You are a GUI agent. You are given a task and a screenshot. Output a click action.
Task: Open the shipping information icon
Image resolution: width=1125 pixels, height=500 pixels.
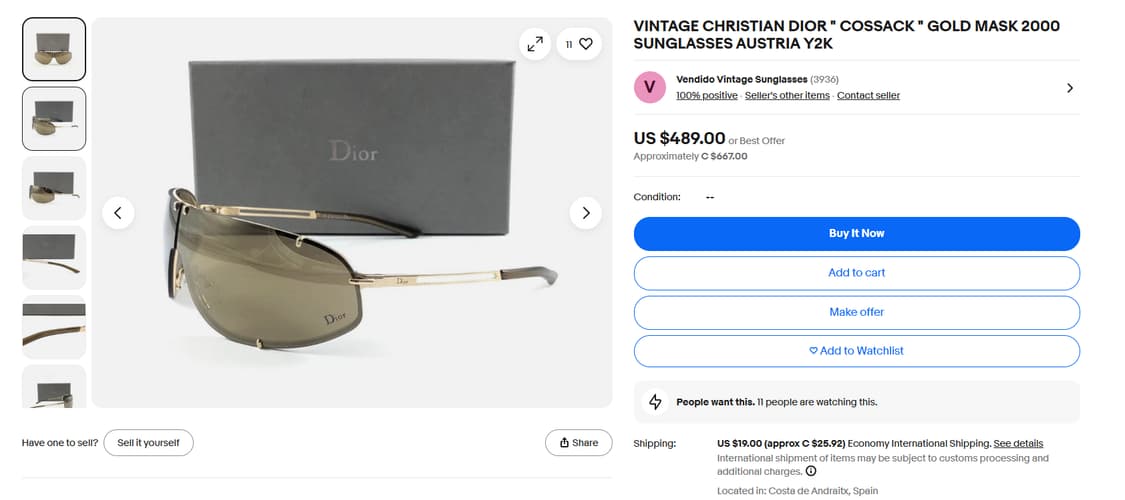811,471
